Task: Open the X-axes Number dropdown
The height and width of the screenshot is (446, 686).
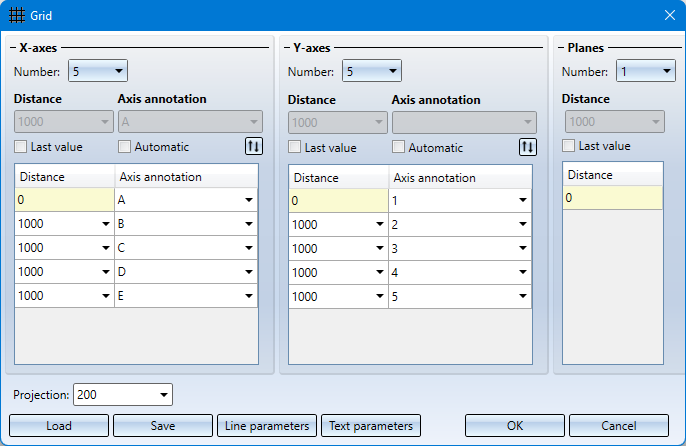Action: point(98,71)
